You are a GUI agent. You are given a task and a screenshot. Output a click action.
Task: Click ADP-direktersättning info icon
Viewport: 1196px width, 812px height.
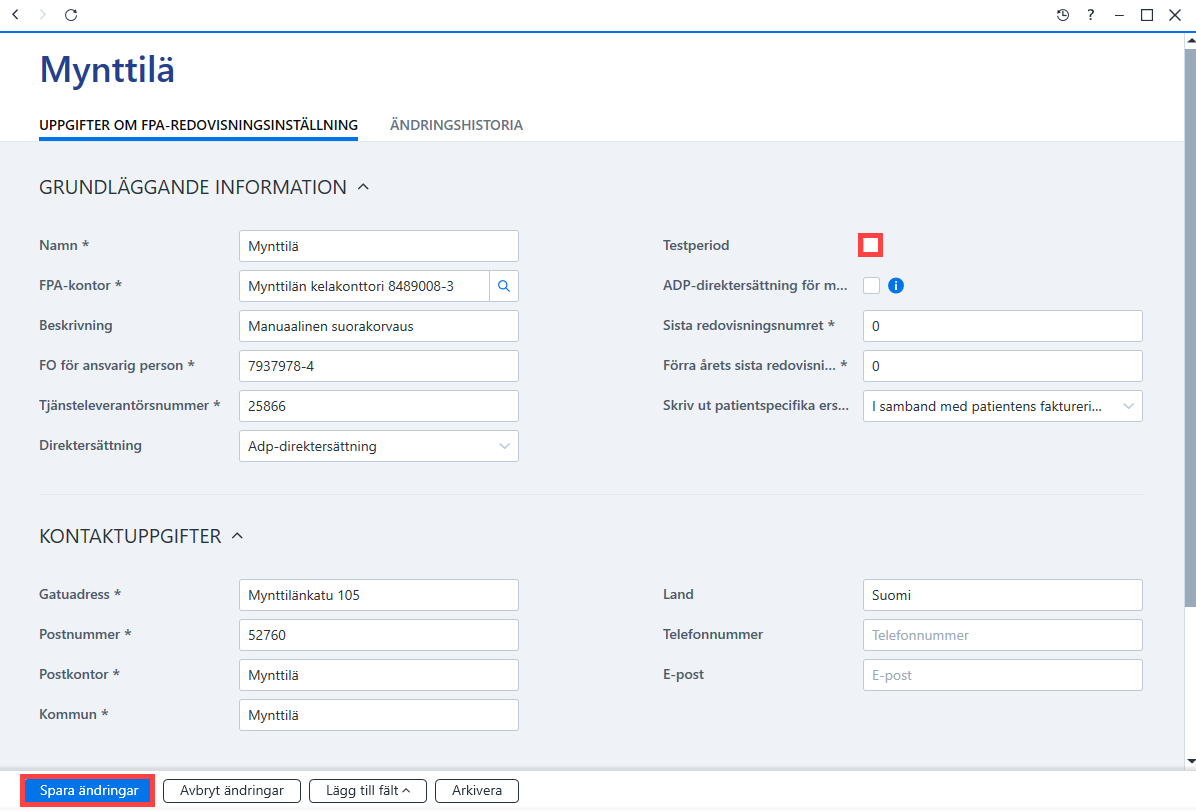click(896, 286)
